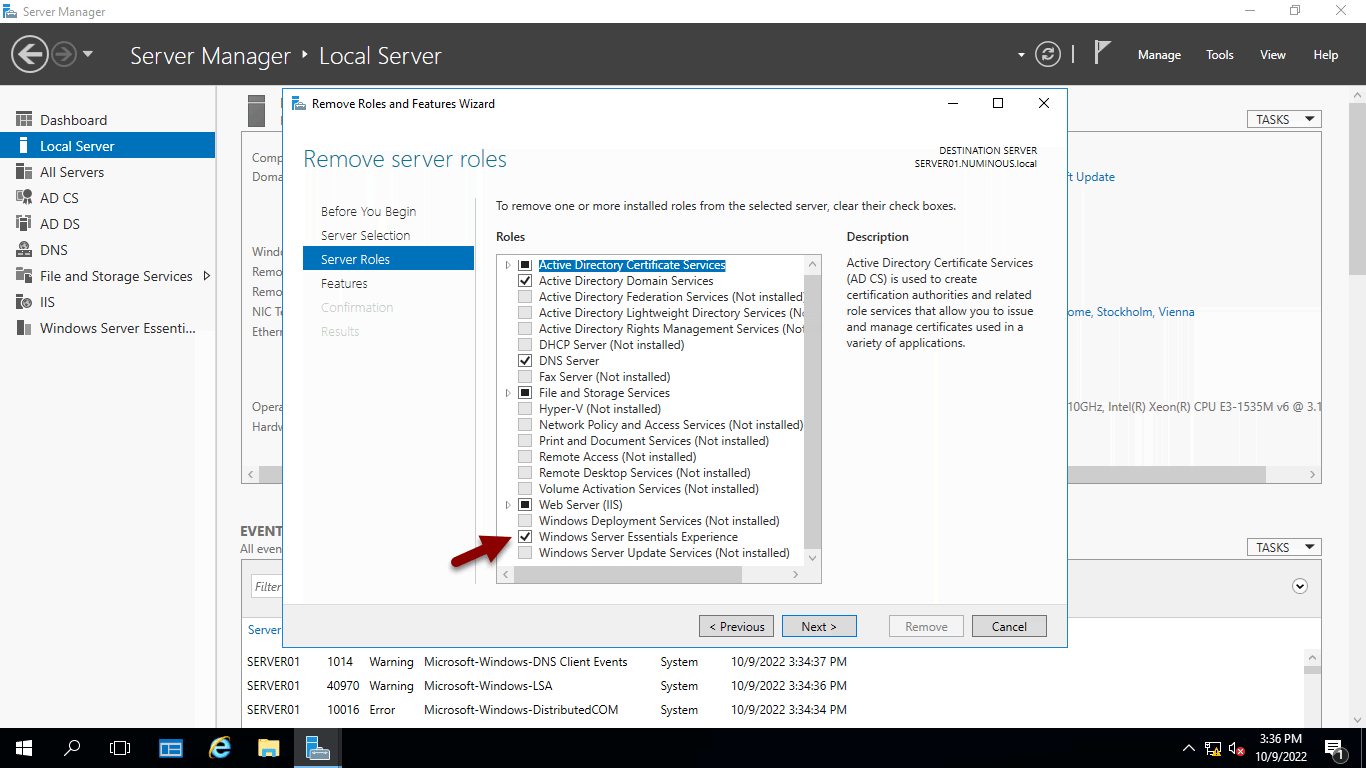Click the Windows Start button
Screen dimensions: 1366x768
(24, 748)
